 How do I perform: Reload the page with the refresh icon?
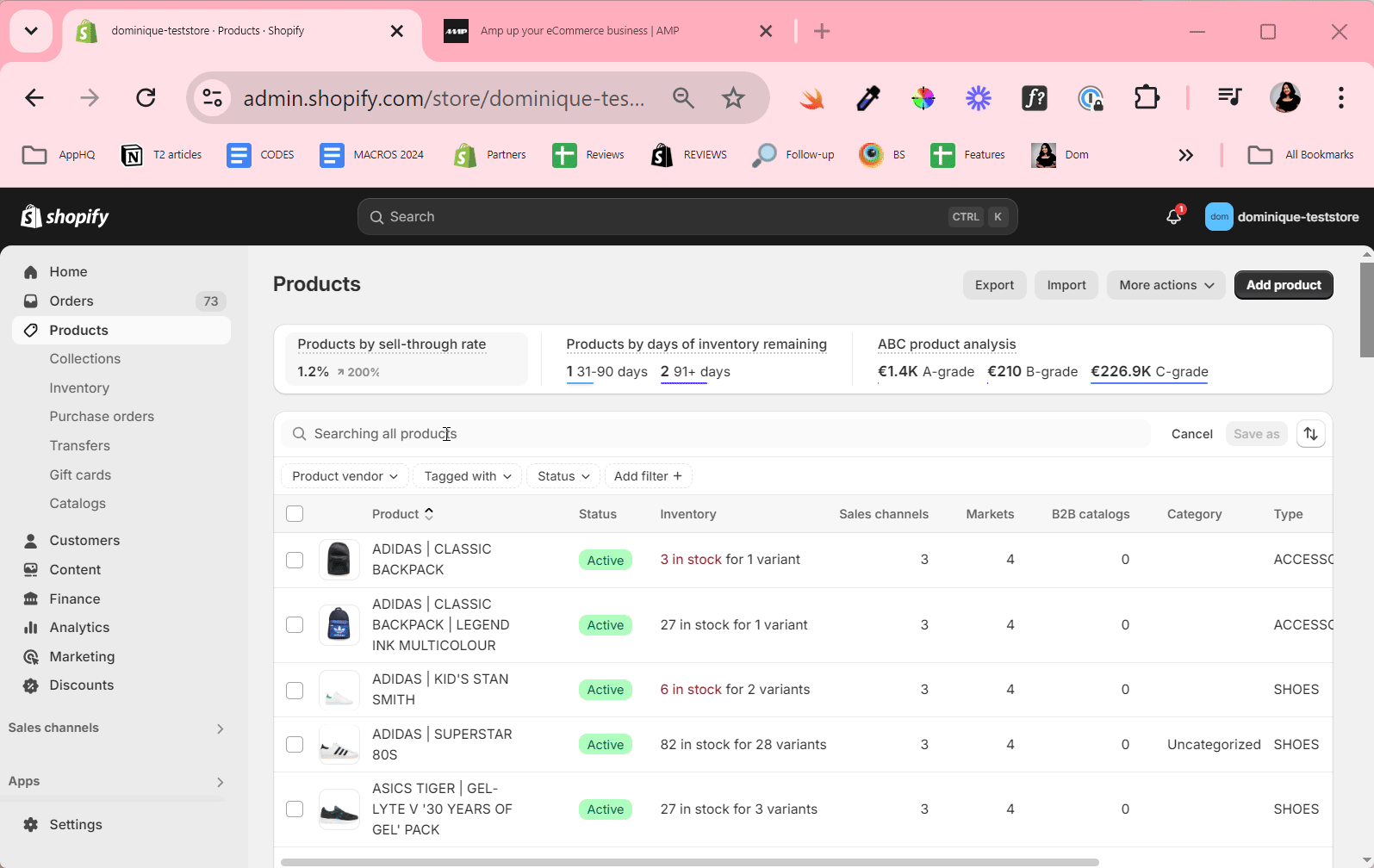coord(146,98)
